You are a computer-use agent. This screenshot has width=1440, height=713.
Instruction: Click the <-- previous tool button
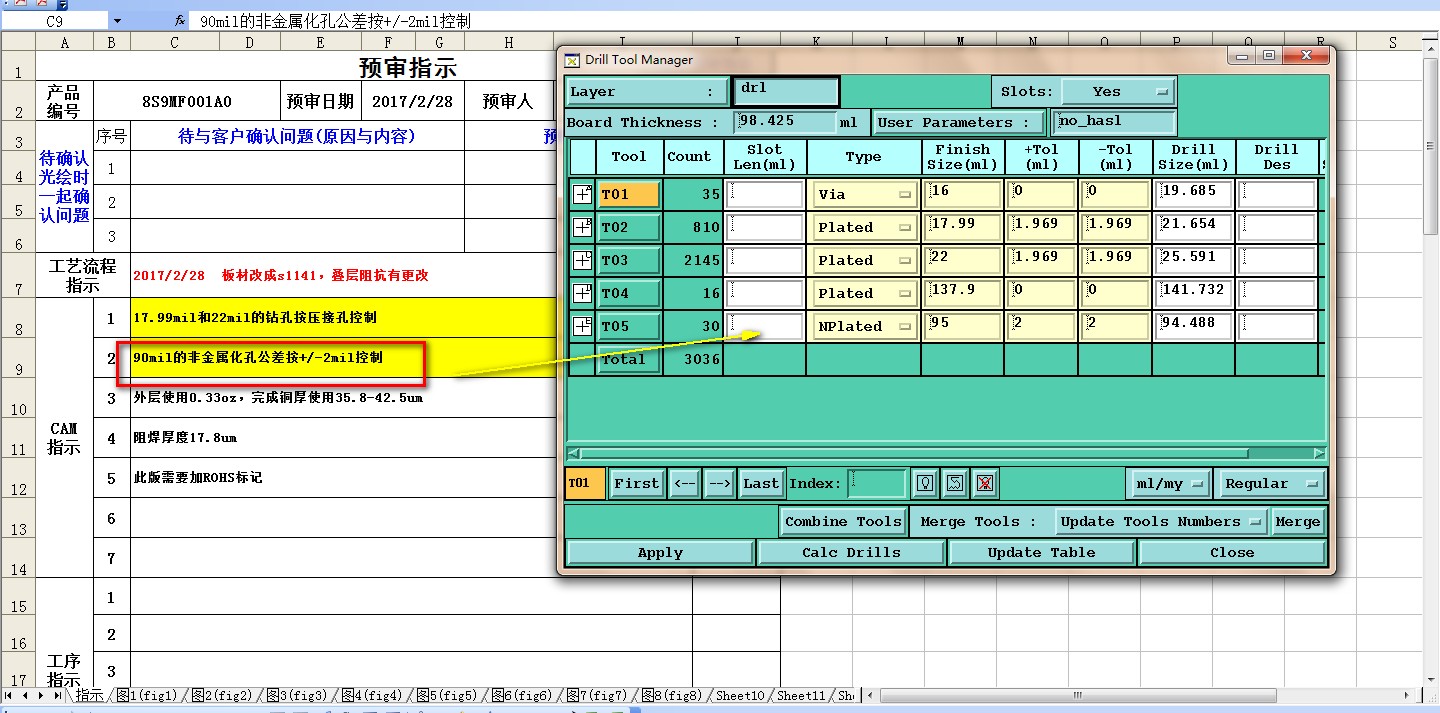[x=684, y=483]
